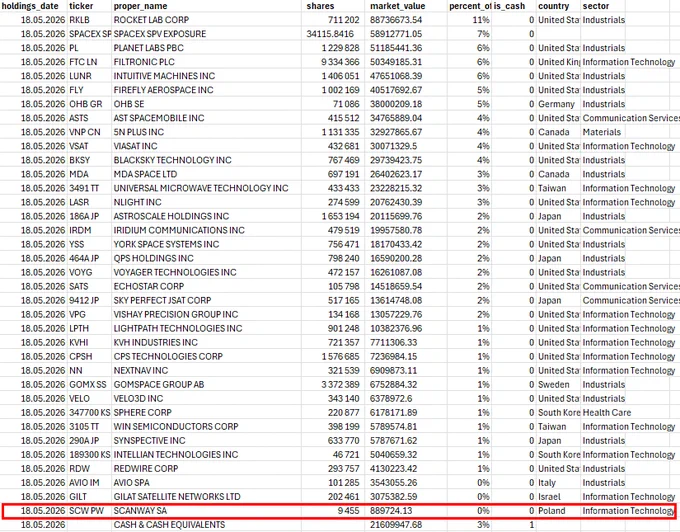Viewport: 680px width, 532px height.
Task: Select shares value 9 334 366
Action: pos(333,62)
